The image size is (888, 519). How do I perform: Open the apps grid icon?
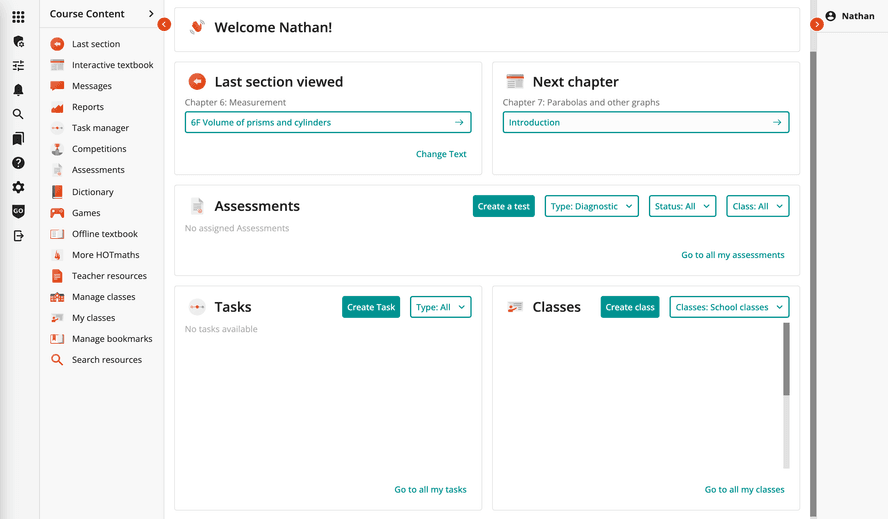click(x=18, y=17)
